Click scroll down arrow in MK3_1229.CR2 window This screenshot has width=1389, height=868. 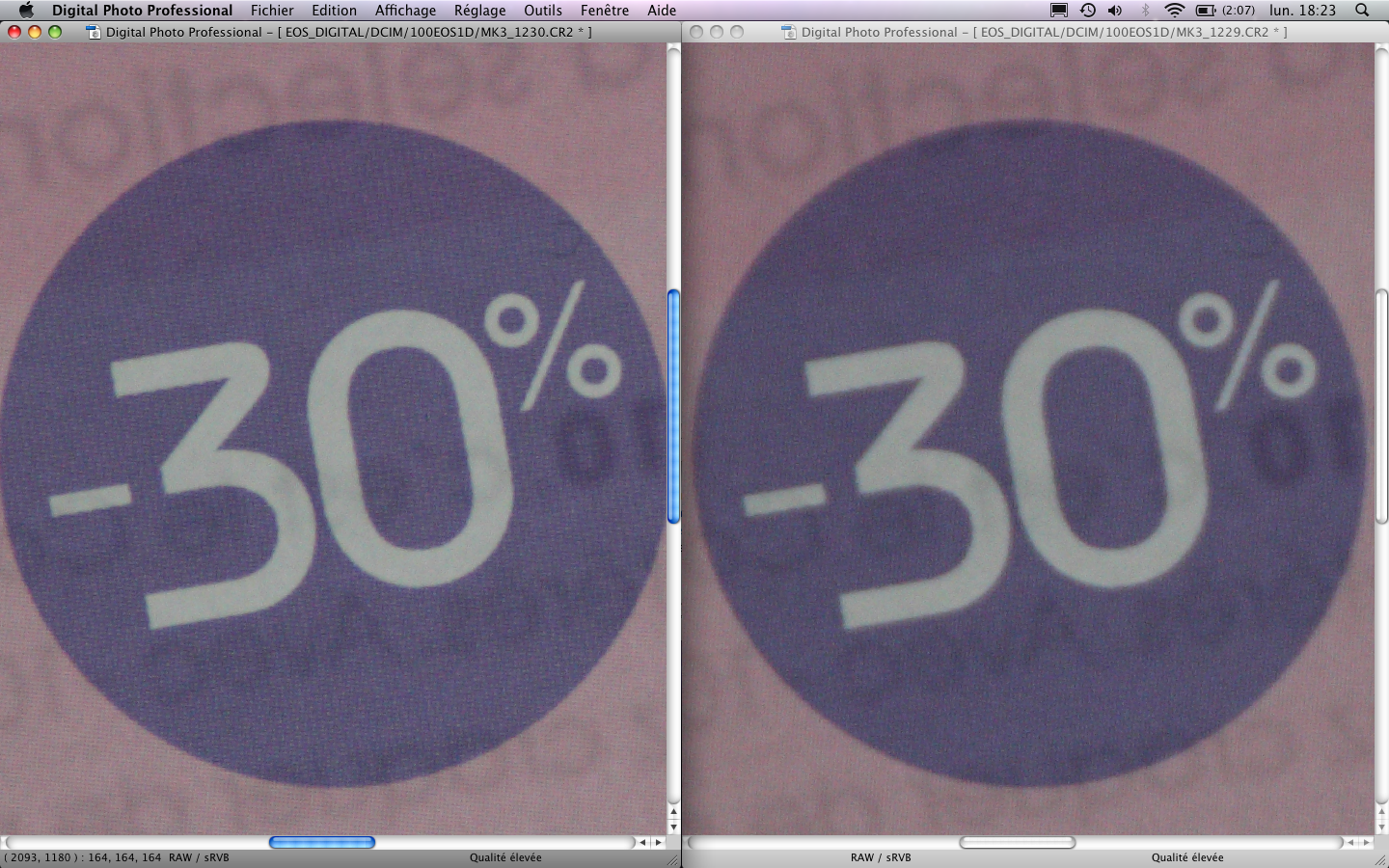pyautogui.click(x=1381, y=827)
